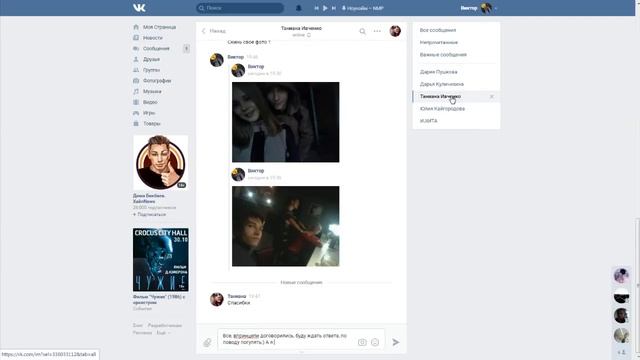The image size is (640, 360).
Task: Click Виктор's avatar beside the forwarded message
Action: tap(216, 60)
